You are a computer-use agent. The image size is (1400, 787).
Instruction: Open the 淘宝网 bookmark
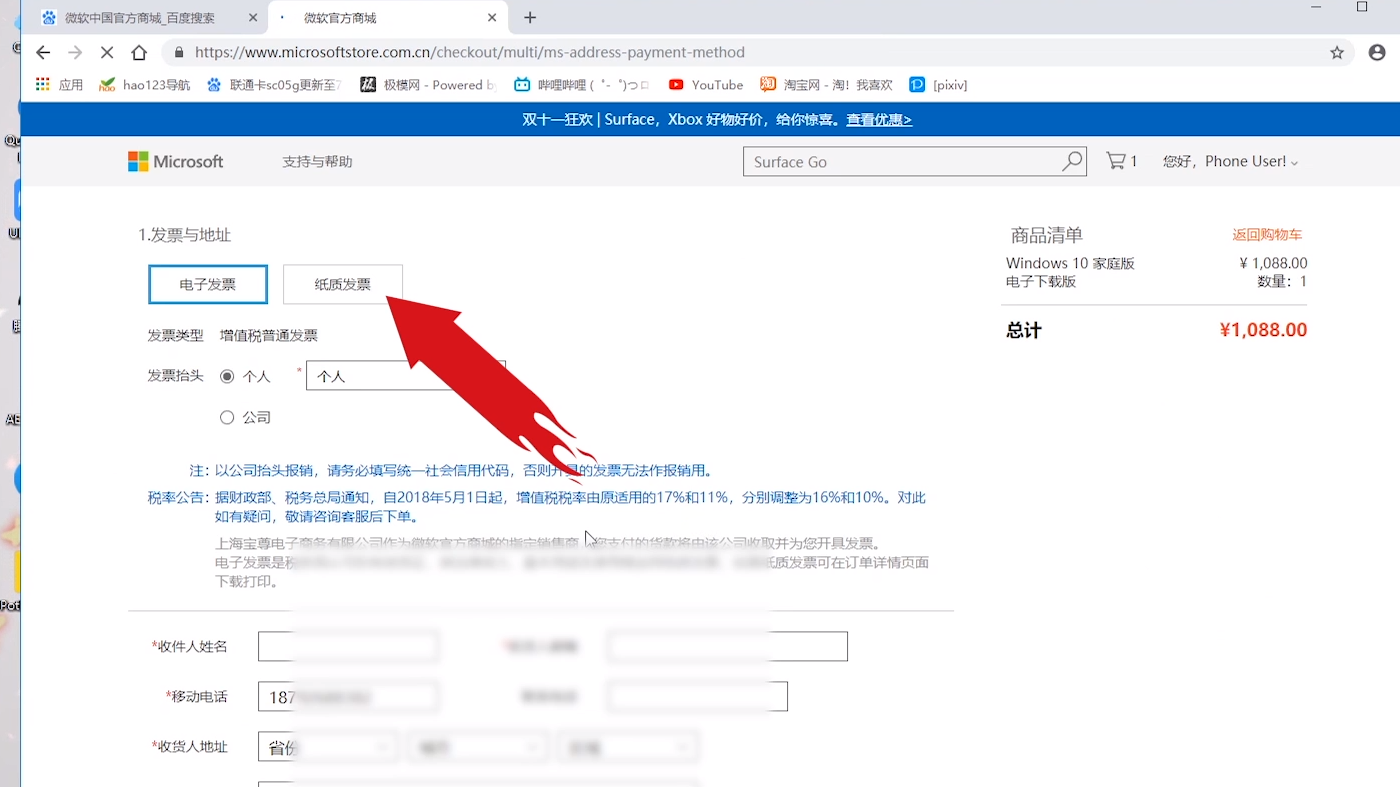pyautogui.click(x=826, y=85)
